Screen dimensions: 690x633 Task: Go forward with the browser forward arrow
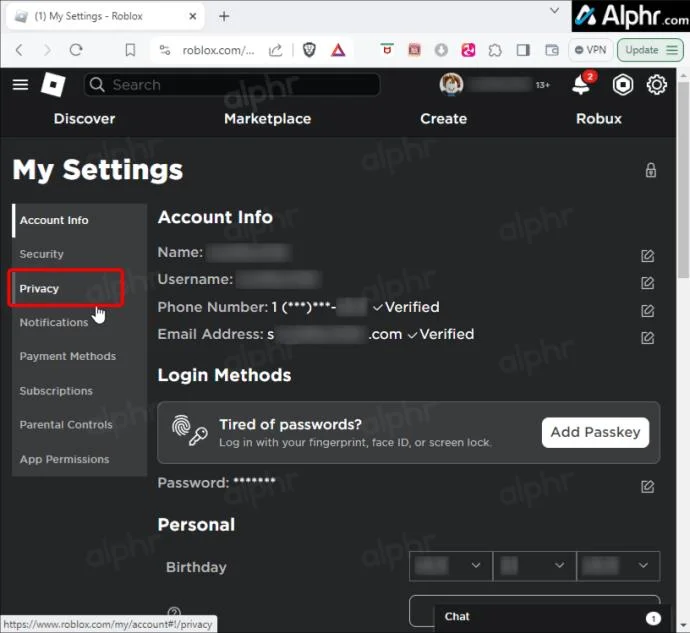47,50
